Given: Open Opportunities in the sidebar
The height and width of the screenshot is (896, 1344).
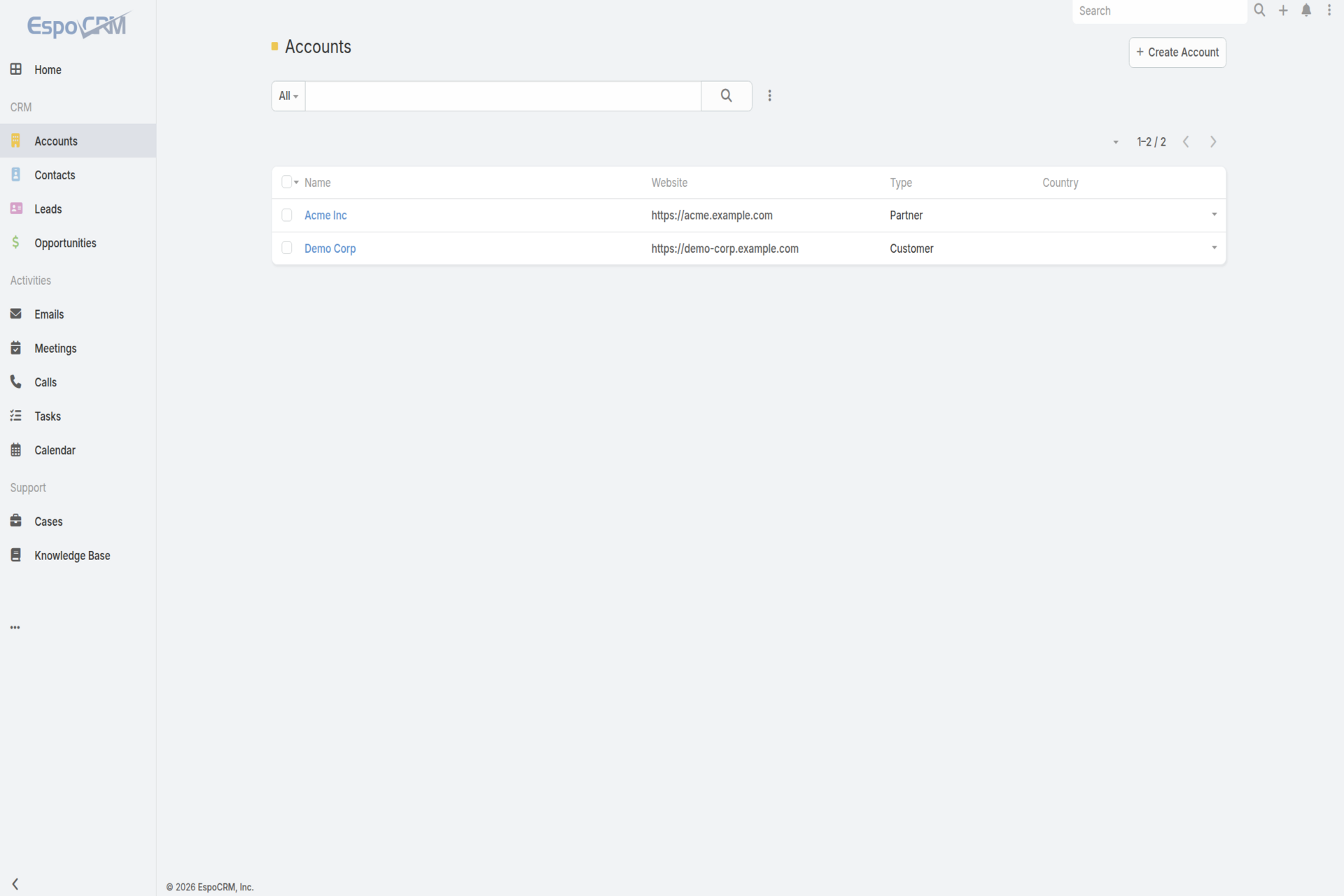Looking at the screenshot, I should (x=65, y=243).
